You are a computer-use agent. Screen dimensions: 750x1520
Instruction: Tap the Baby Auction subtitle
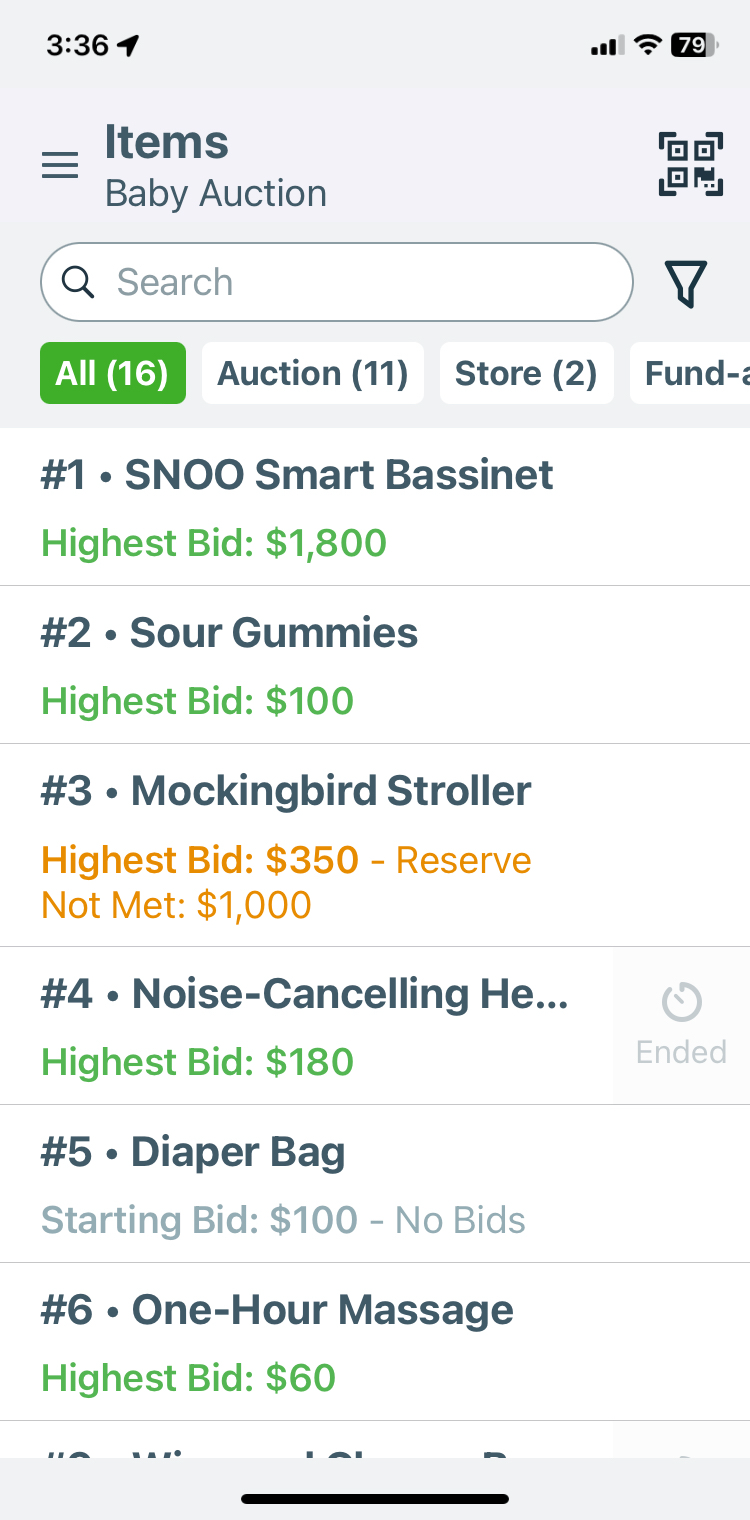216,193
